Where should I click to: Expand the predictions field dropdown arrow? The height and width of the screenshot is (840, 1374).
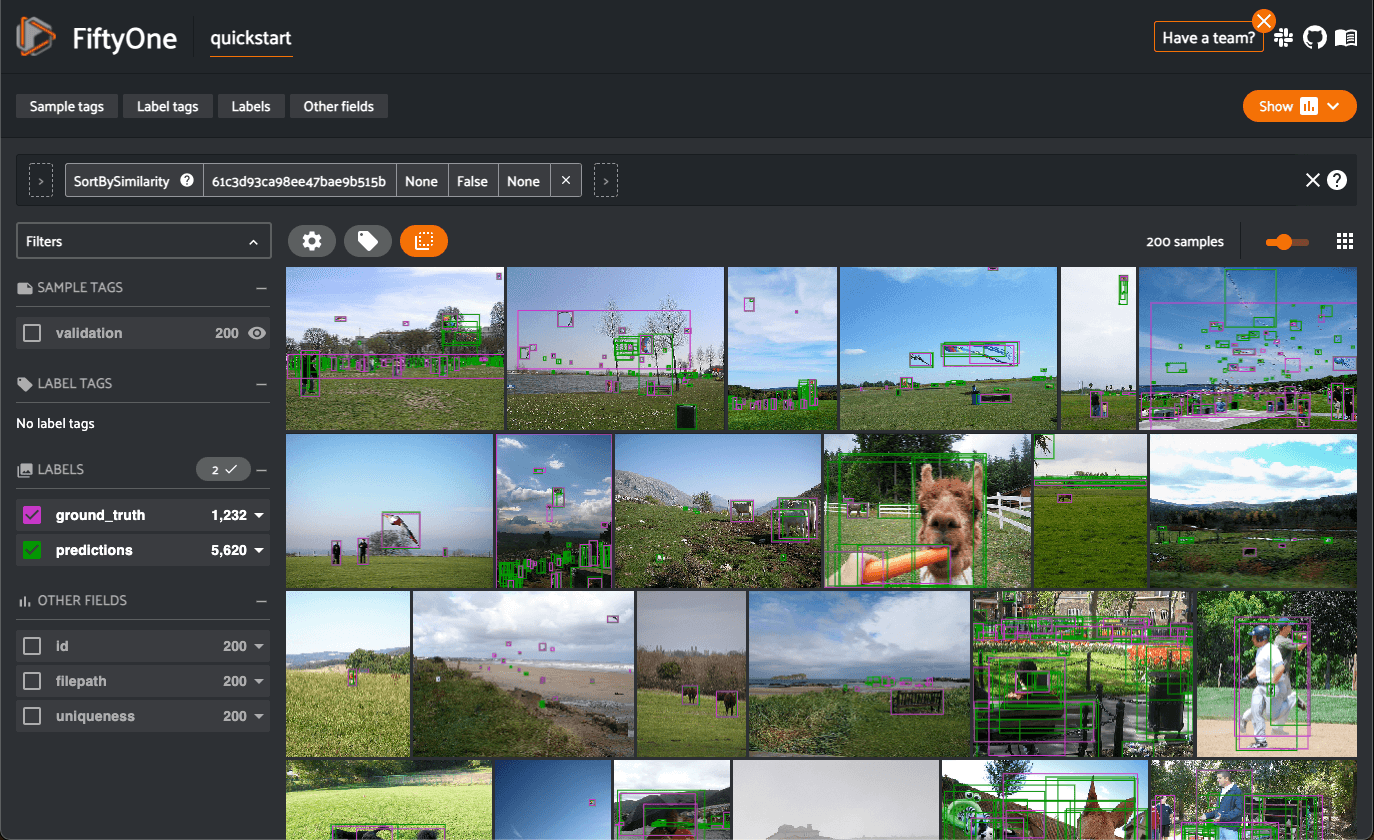(x=259, y=550)
